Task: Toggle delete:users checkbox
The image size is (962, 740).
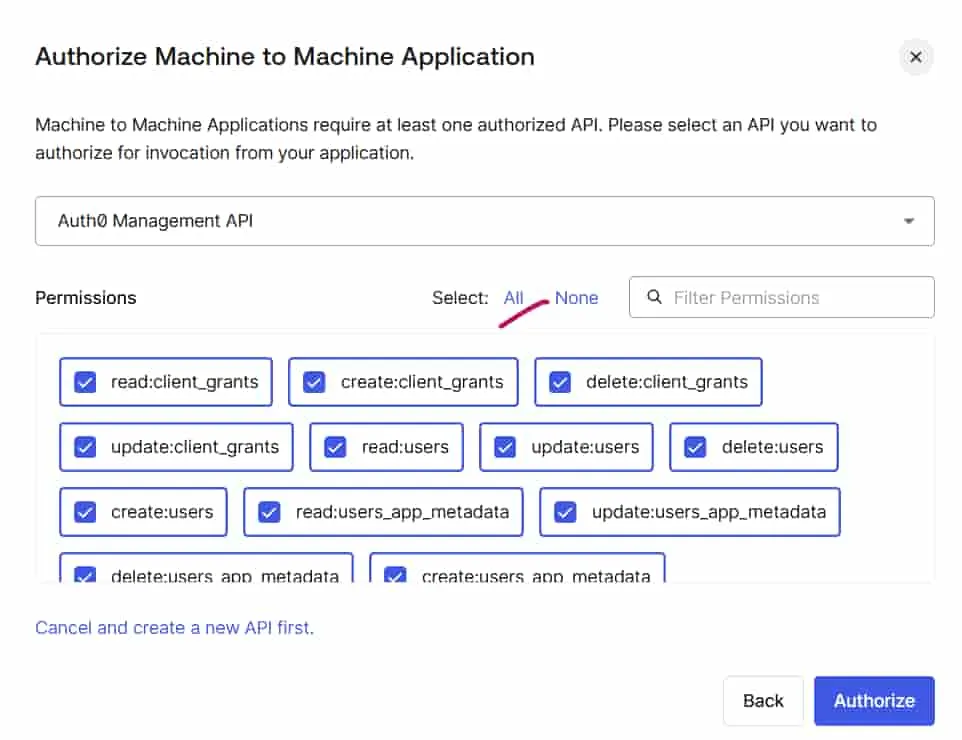Action: click(x=695, y=447)
